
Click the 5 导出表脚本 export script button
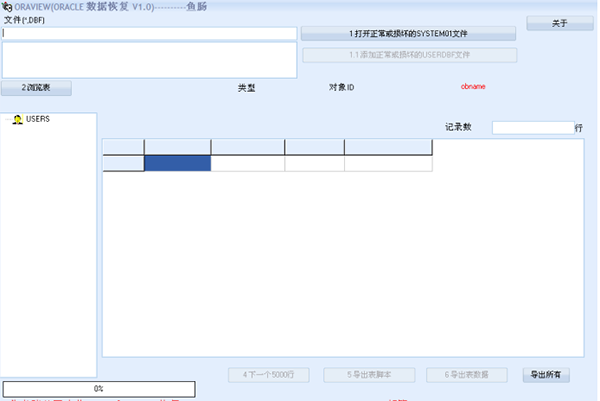coord(369,375)
